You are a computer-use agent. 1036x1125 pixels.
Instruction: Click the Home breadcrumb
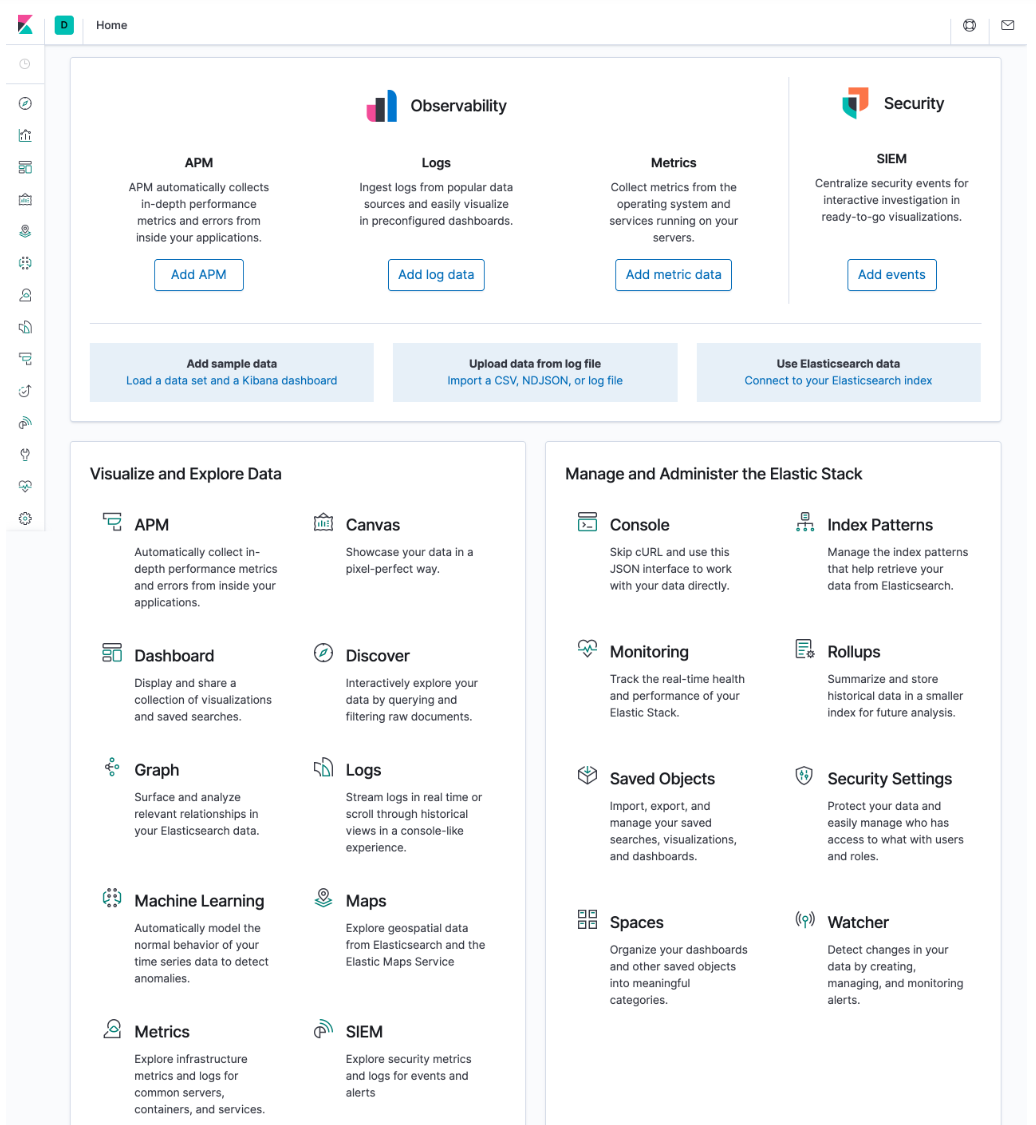(x=111, y=25)
